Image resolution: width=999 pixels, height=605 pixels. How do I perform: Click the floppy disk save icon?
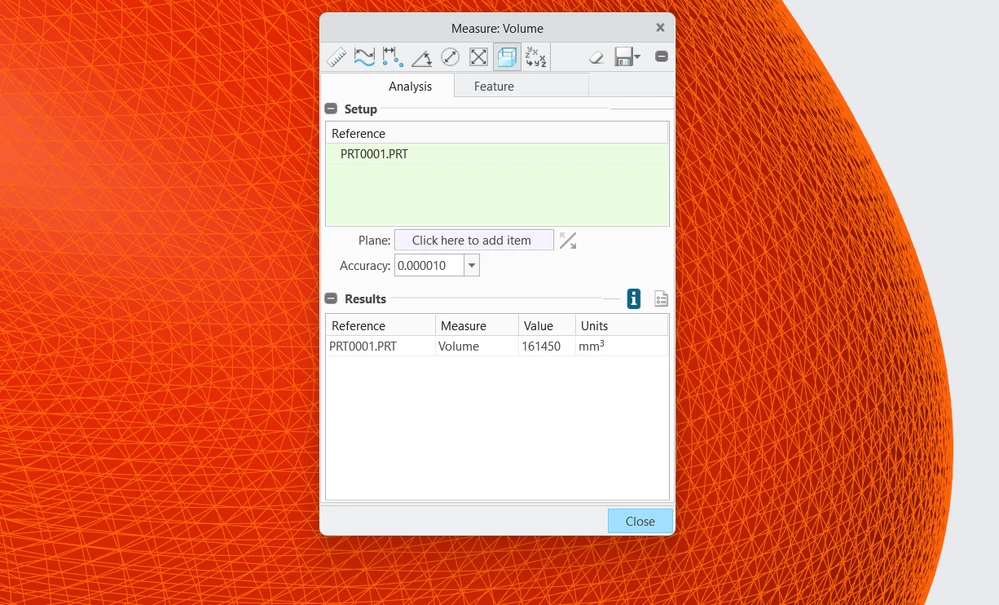pyautogui.click(x=624, y=57)
